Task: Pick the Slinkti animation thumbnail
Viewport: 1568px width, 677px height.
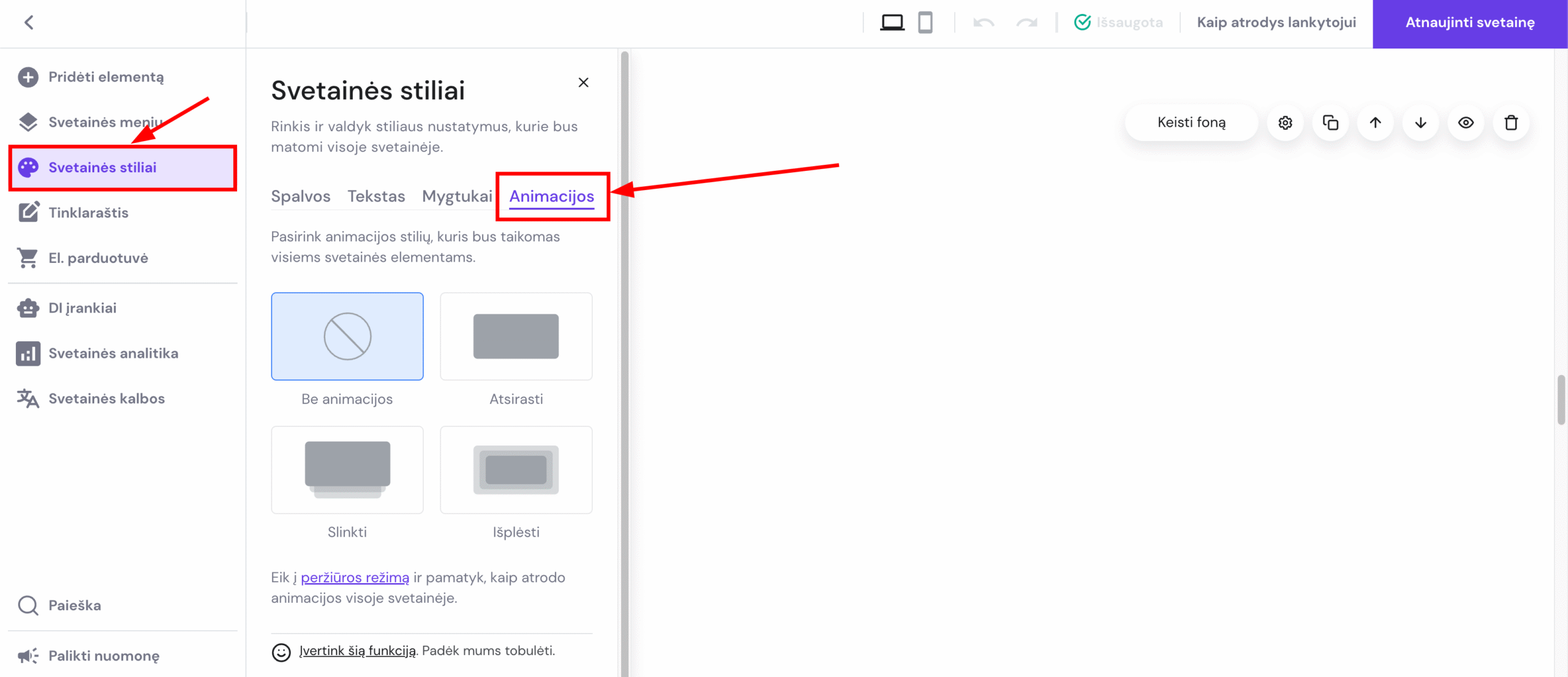Action: (x=347, y=470)
